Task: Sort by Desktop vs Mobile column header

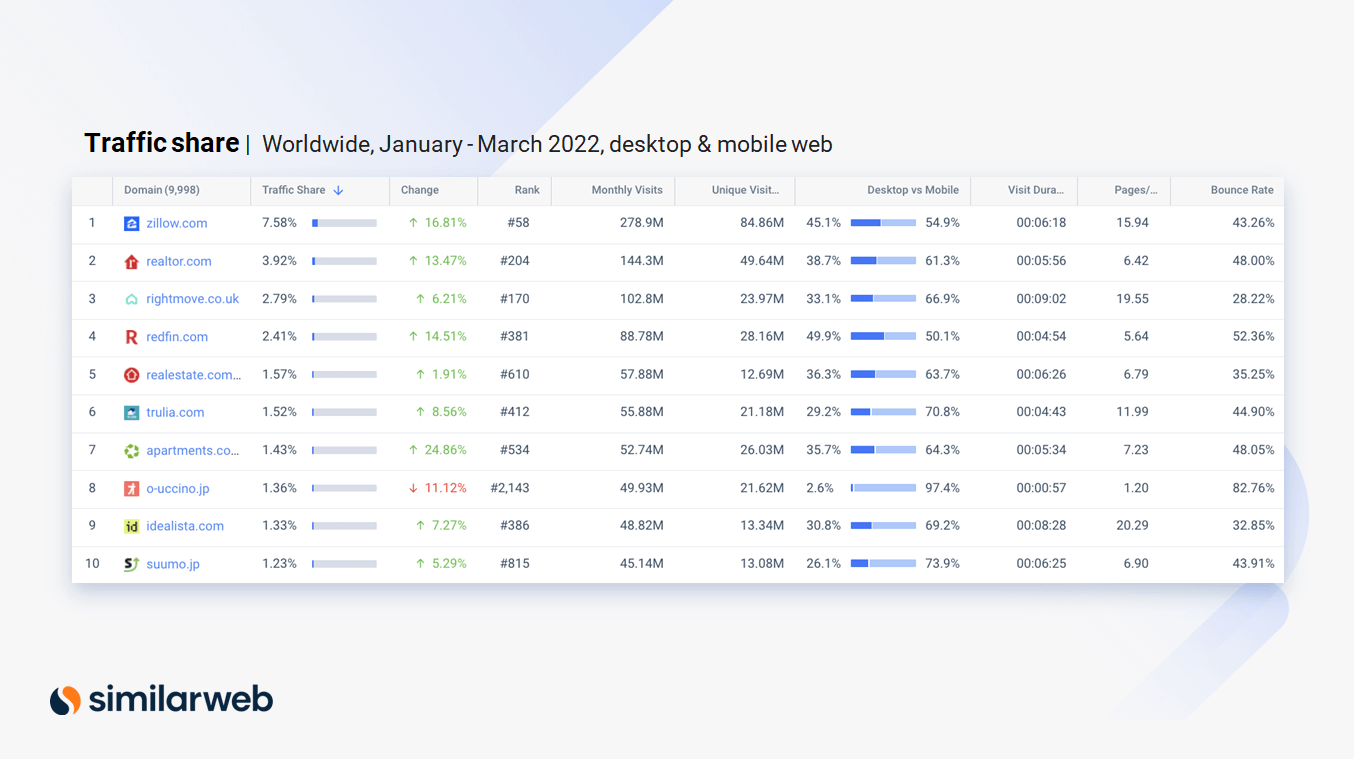Action: [913, 190]
